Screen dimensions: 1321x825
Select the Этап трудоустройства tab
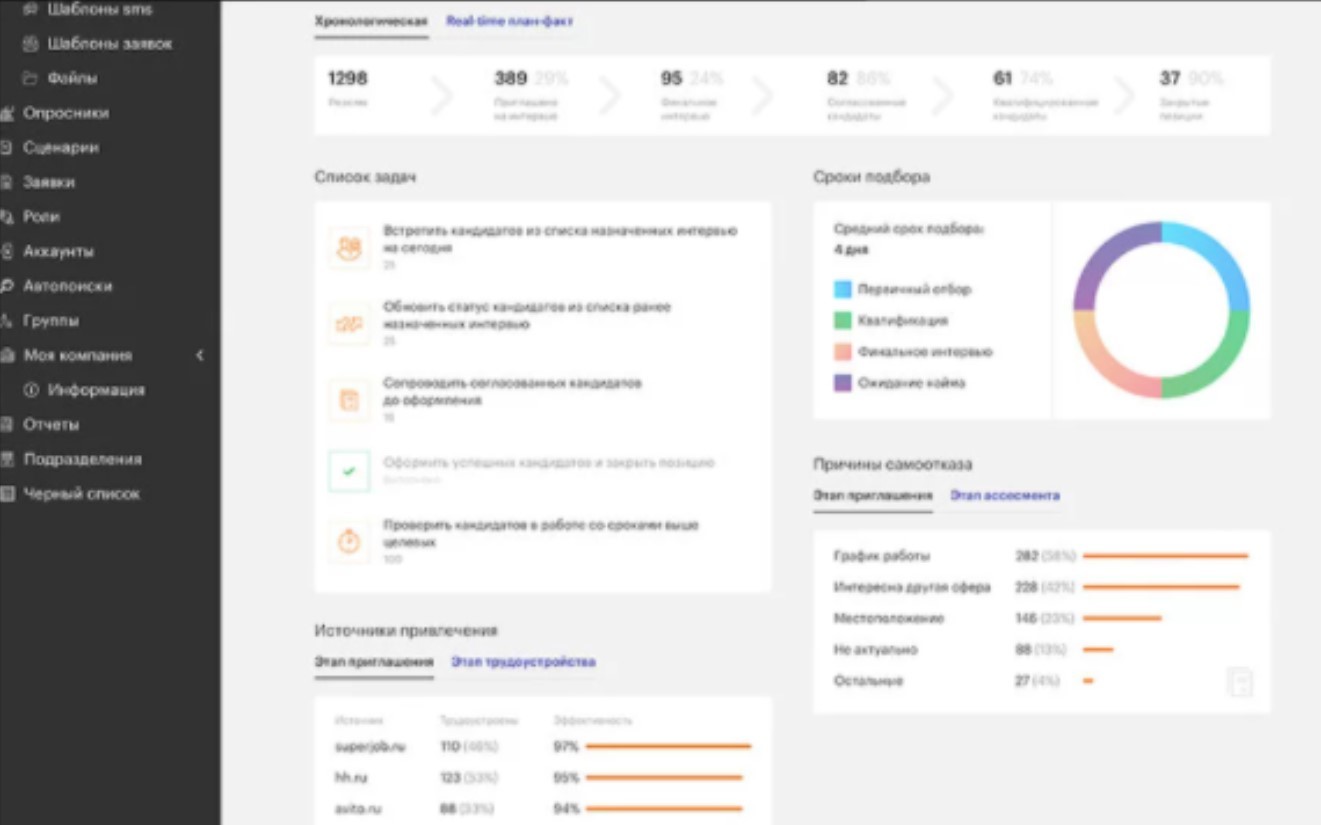tap(523, 662)
